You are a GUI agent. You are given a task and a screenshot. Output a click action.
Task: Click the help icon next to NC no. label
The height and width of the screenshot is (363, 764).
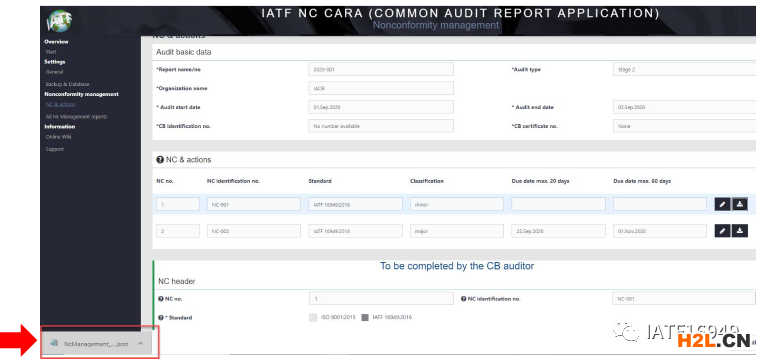[161, 299]
